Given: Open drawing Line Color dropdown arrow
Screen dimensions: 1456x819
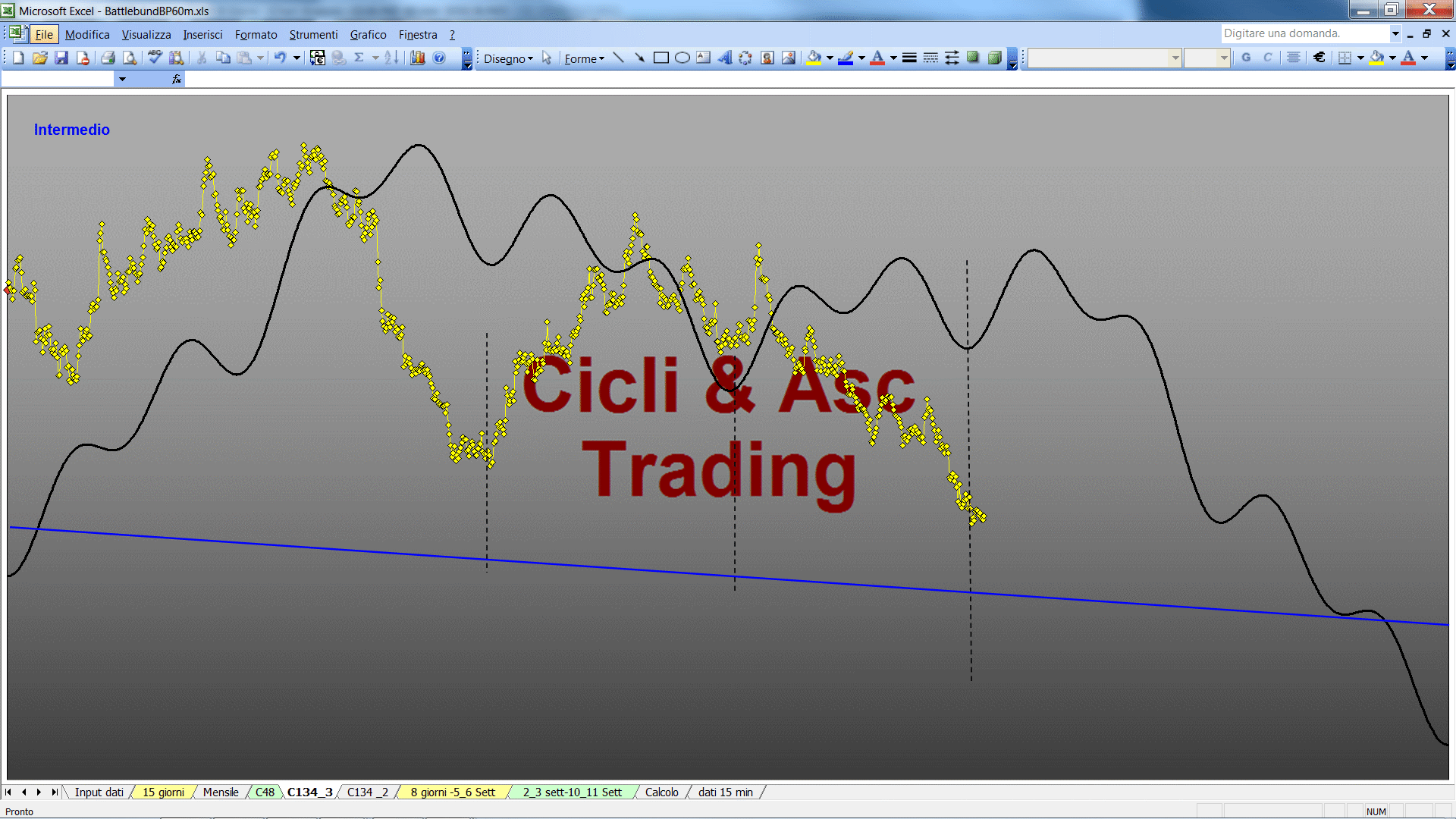Looking at the screenshot, I should (x=861, y=58).
